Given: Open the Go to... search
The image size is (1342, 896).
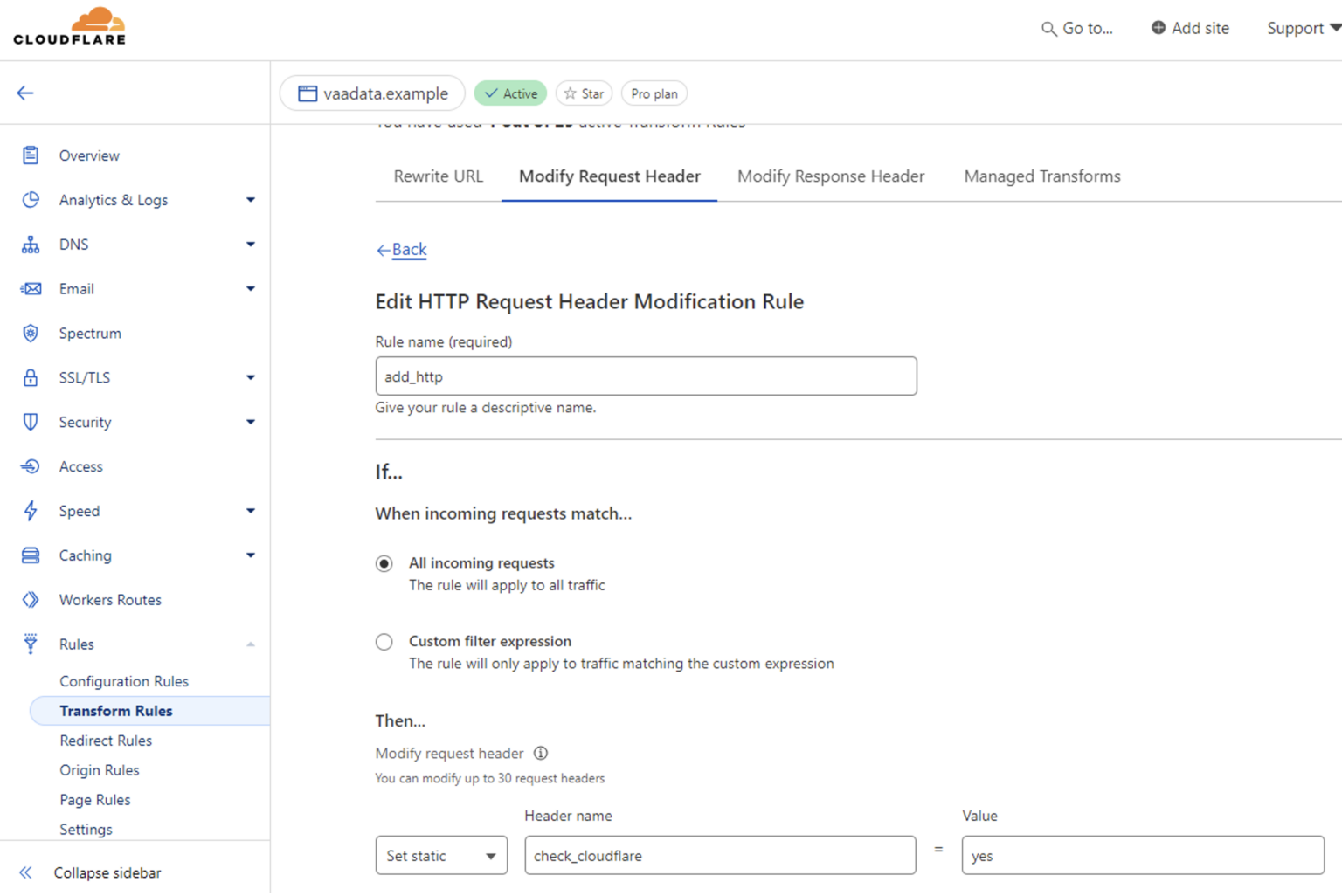Looking at the screenshot, I should click(x=1076, y=28).
